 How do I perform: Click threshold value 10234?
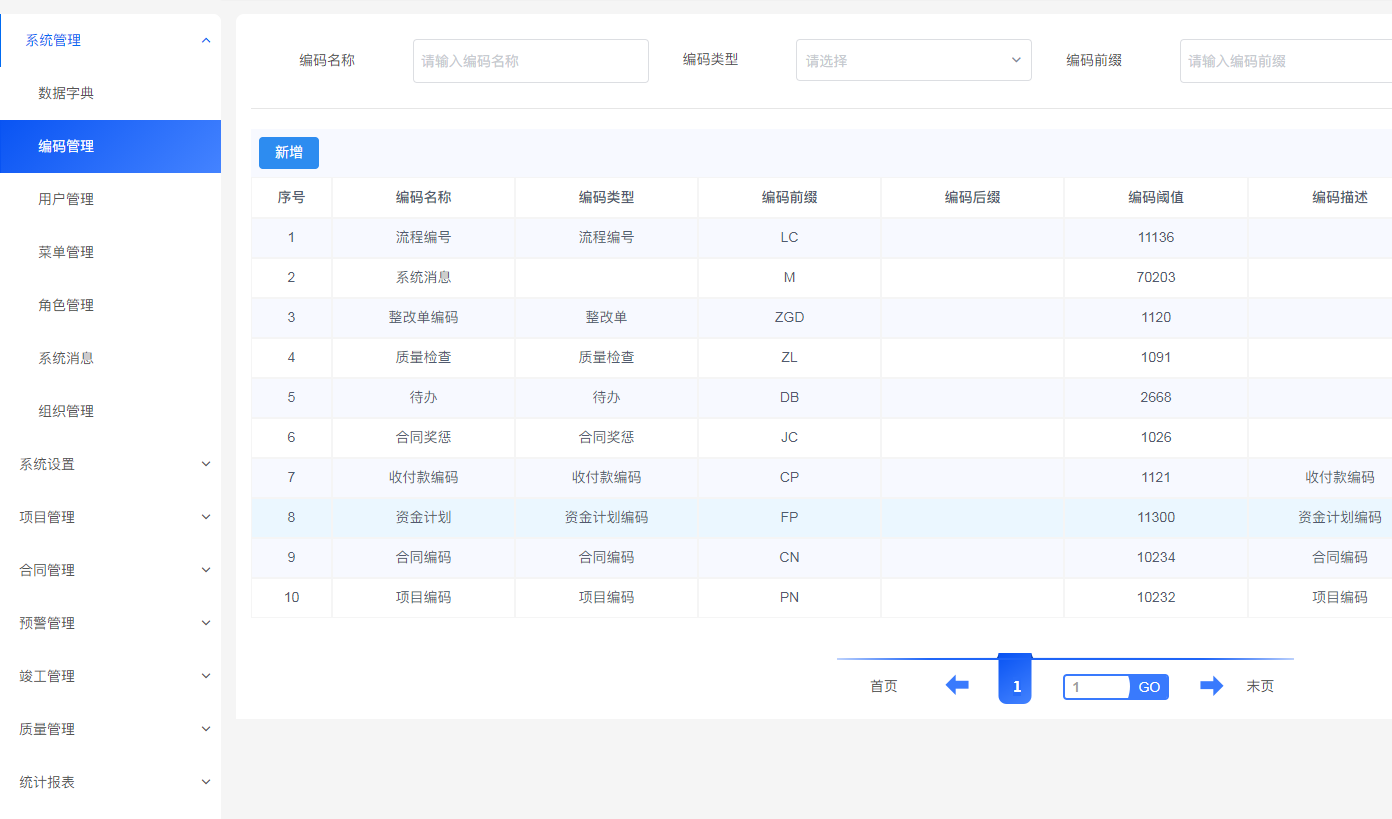pos(1156,557)
